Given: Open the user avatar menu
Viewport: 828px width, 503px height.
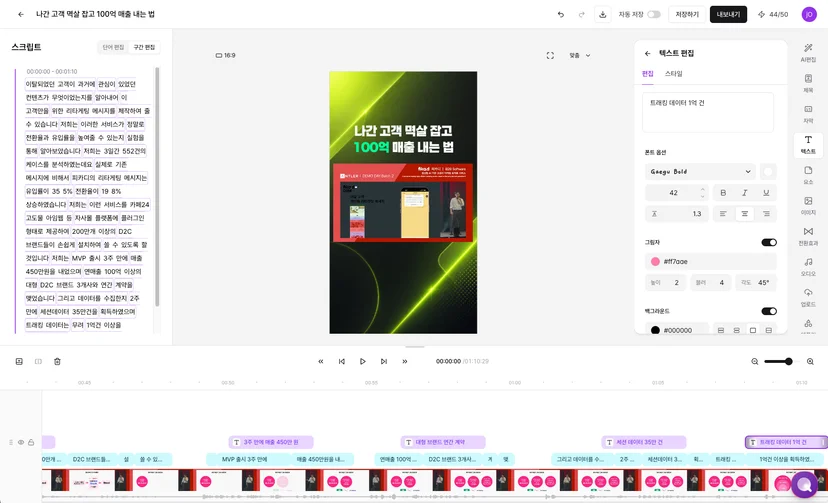Looking at the screenshot, I should click(x=809, y=14).
